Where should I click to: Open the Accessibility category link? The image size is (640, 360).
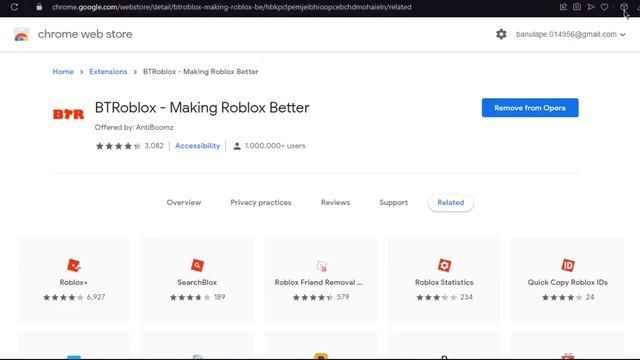pos(198,146)
